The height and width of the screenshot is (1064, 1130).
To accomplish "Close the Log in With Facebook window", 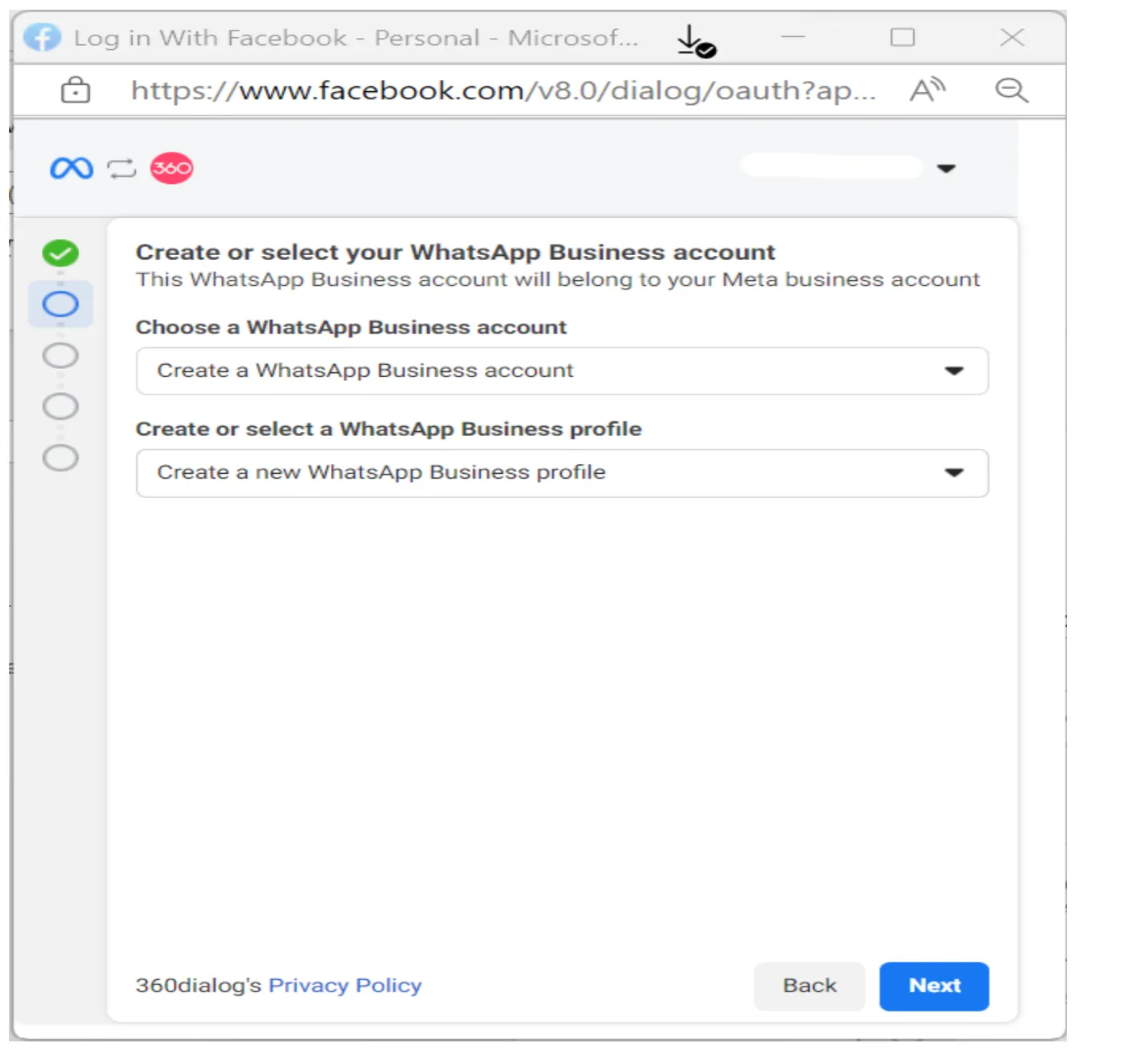I will pyautogui.click(x=1012, y=37).
